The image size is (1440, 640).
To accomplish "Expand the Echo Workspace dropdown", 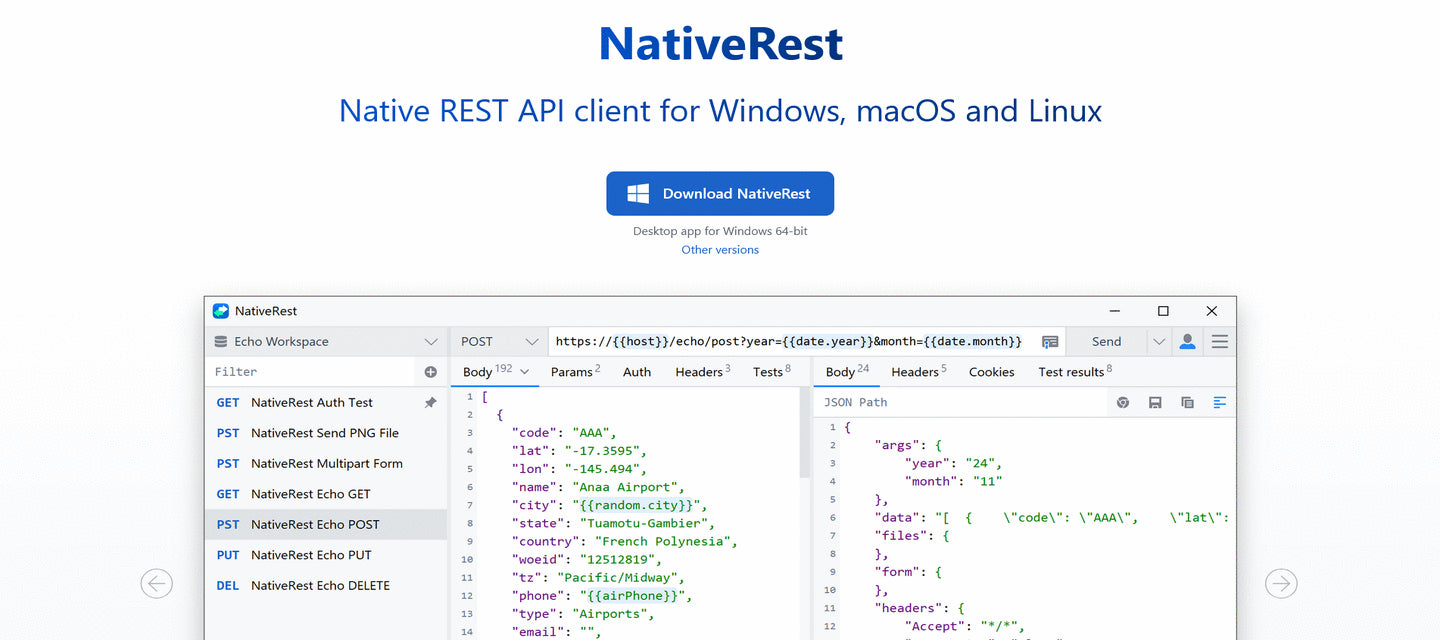I will 431,342.
